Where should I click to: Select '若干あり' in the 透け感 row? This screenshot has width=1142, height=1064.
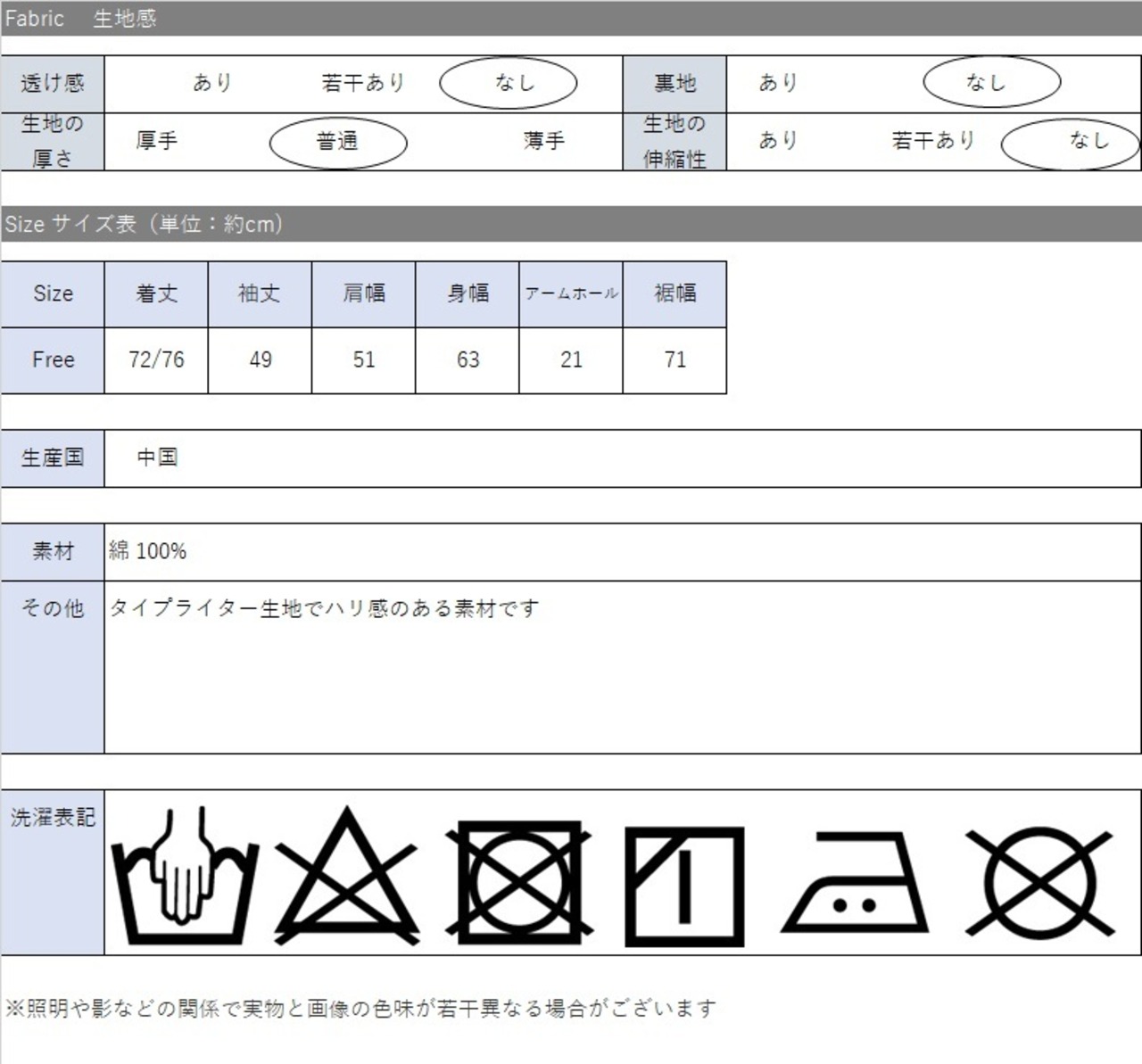(363, 83)
